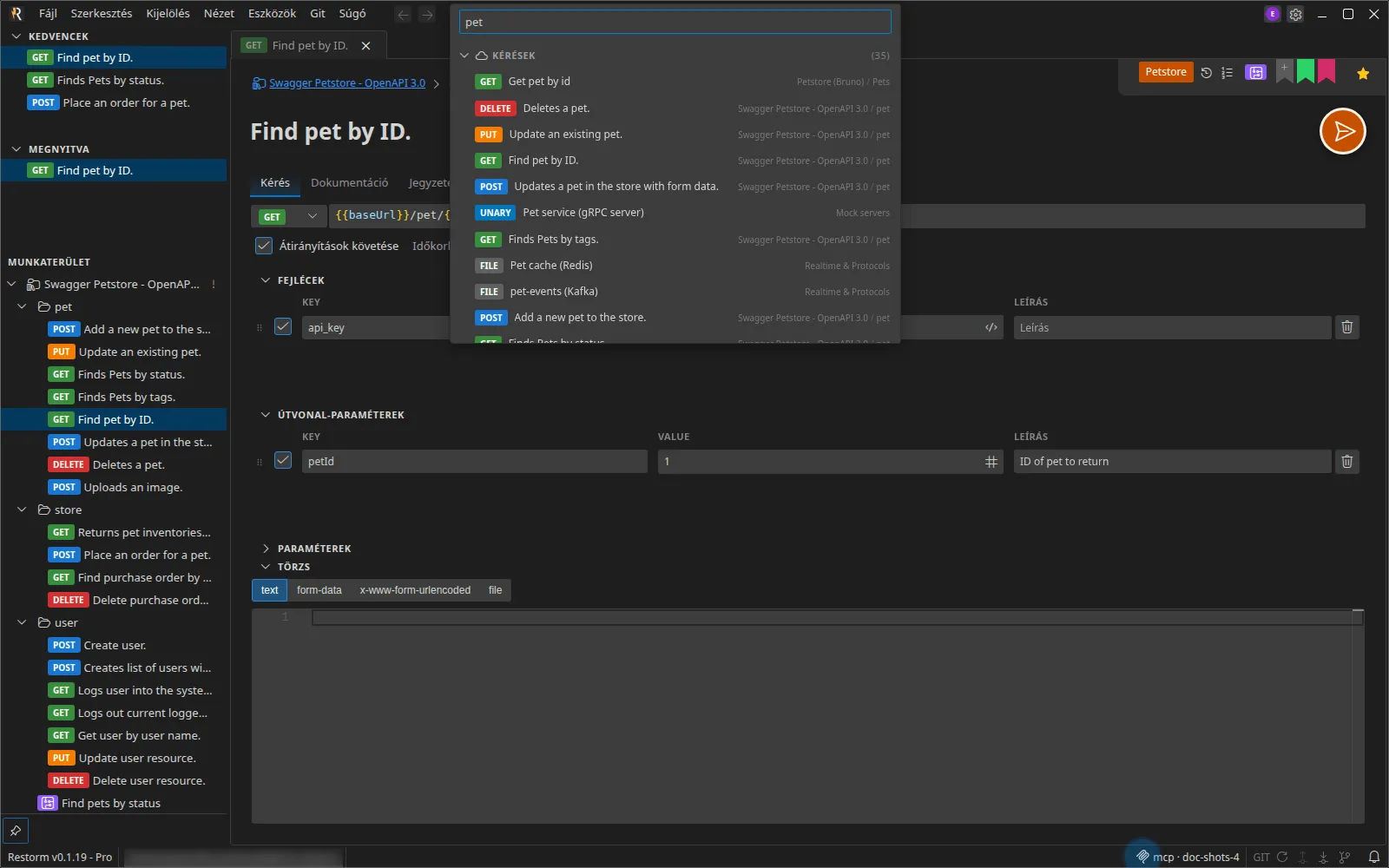Click the pin icon at sidebar bottom
Screen dimensions: 1389x868
pyautogui.click(x=16, y=831)
